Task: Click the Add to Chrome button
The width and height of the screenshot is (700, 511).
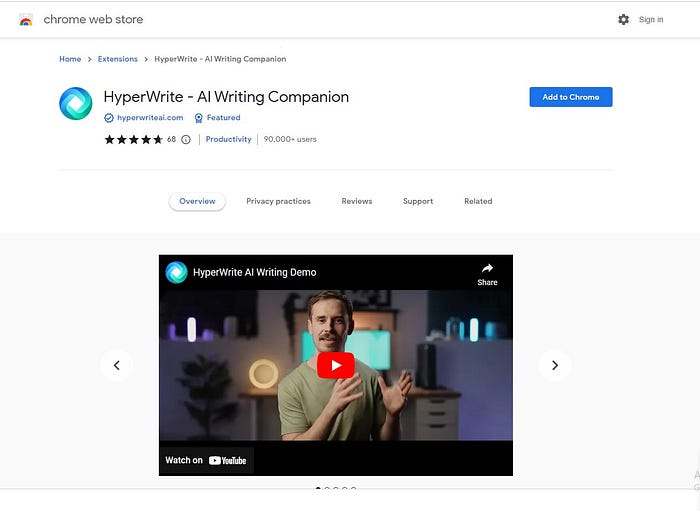Action: click(x=571, y=97)
